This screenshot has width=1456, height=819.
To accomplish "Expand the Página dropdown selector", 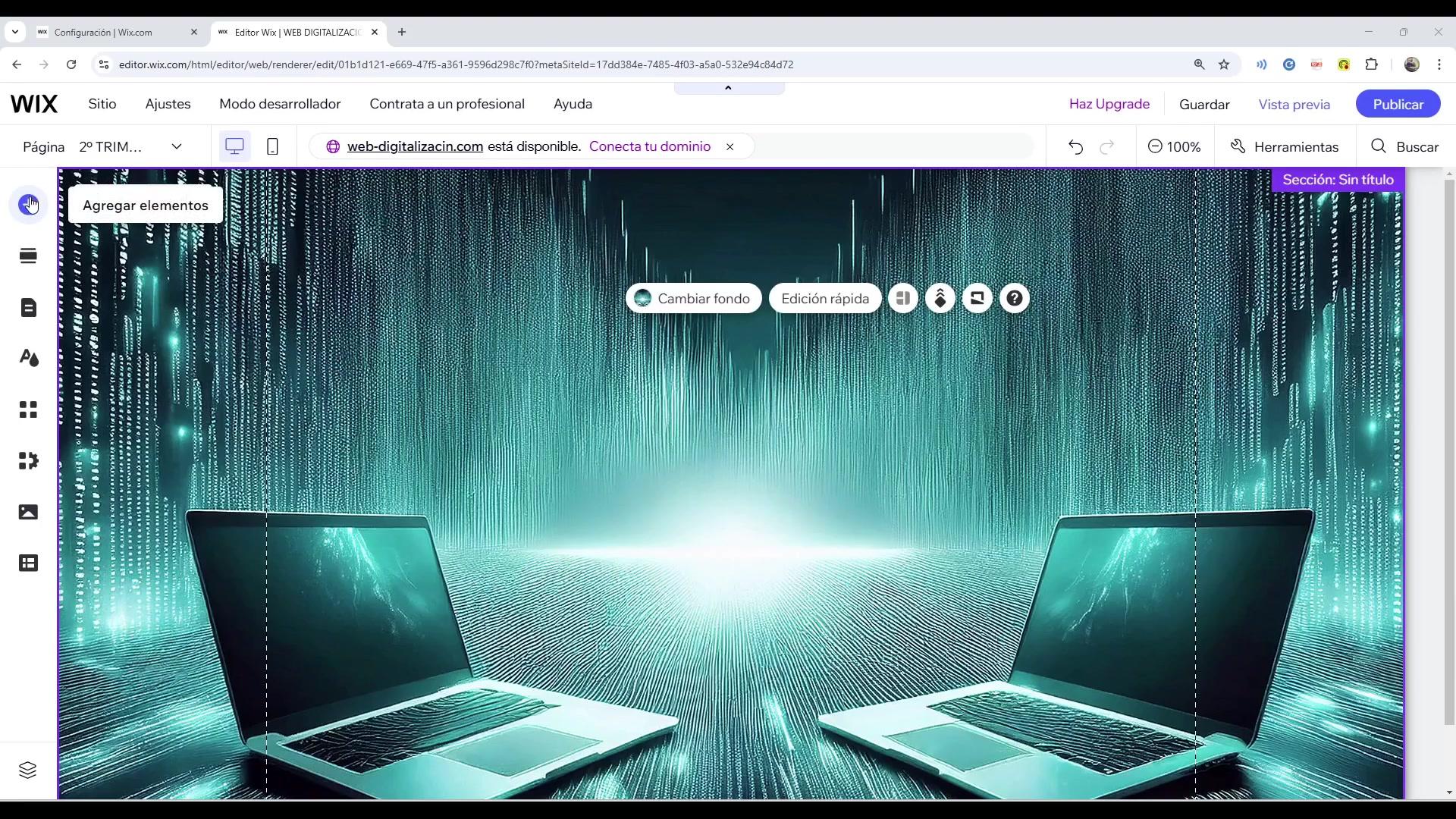I will [176, 146].
